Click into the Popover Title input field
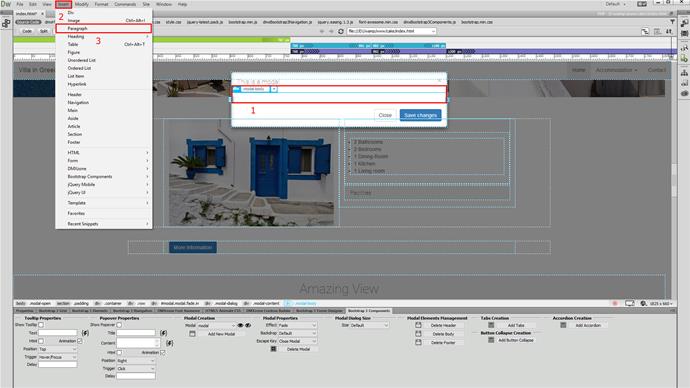 (136, 333)
